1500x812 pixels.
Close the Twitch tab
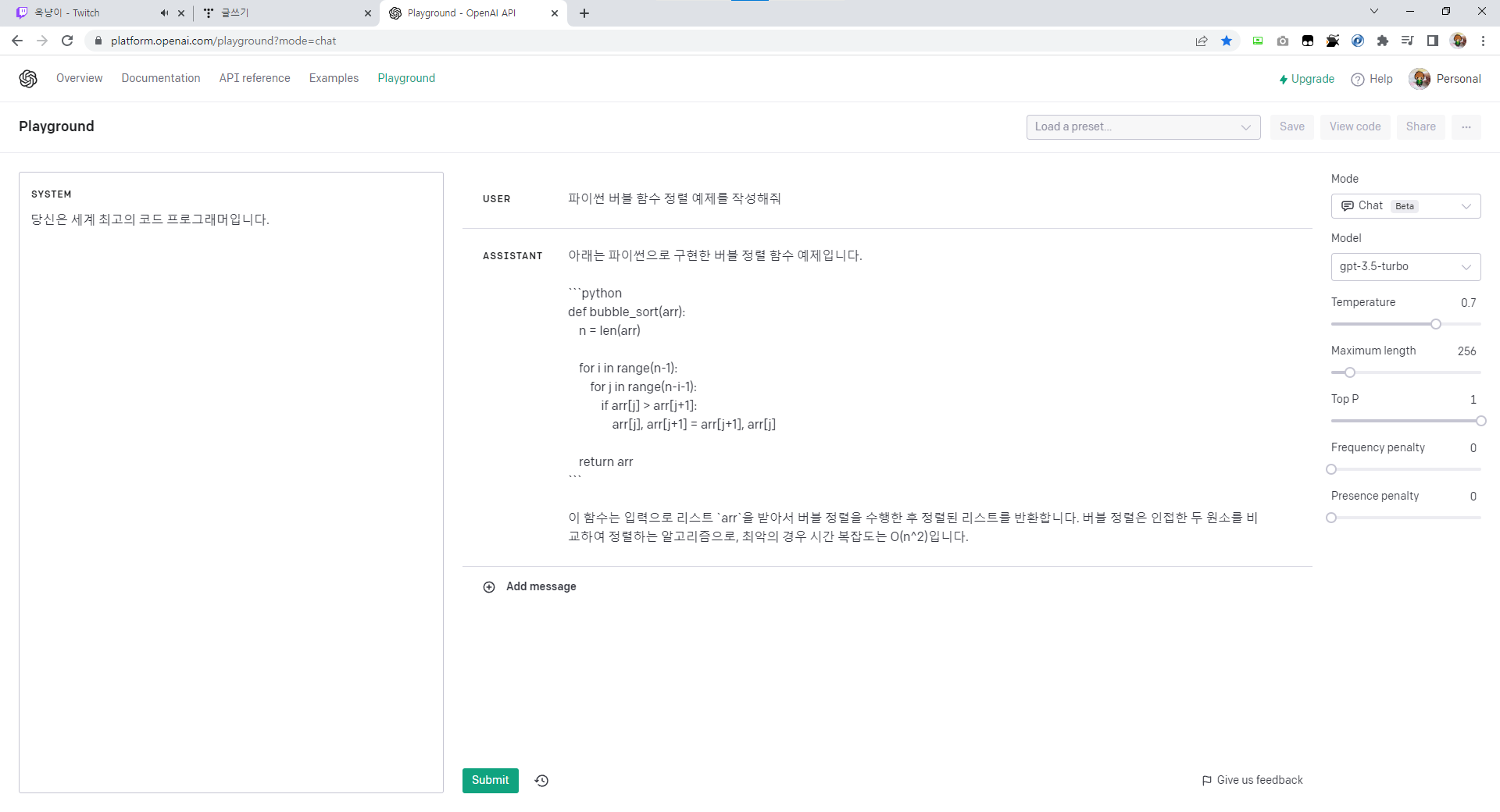(181, 13)
